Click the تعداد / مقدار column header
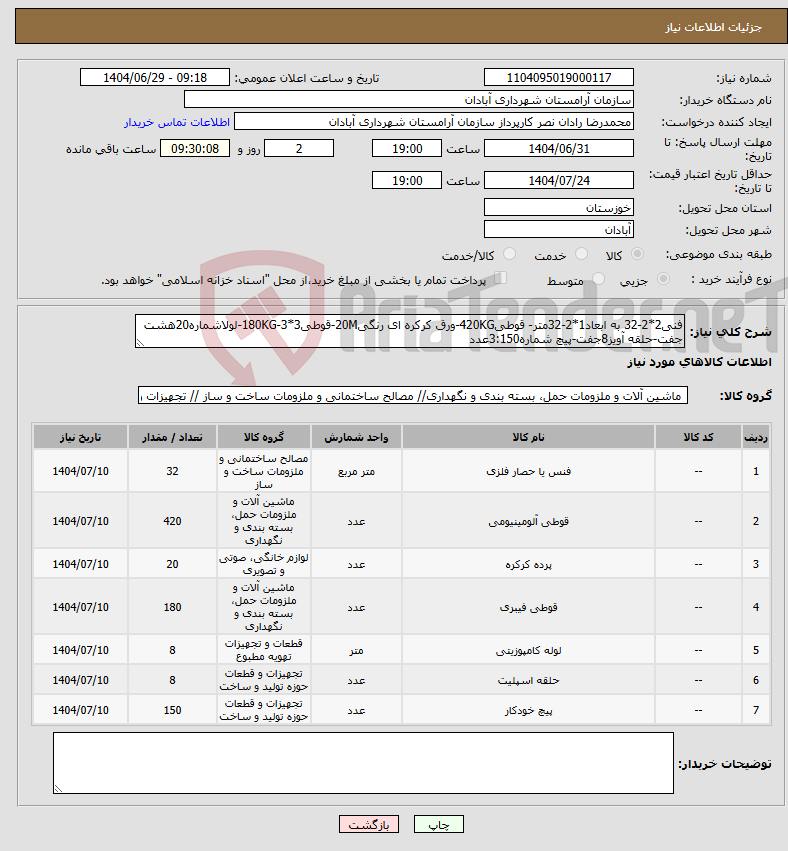Viewport: 788px width, 851px height. (x=172, y=437)
